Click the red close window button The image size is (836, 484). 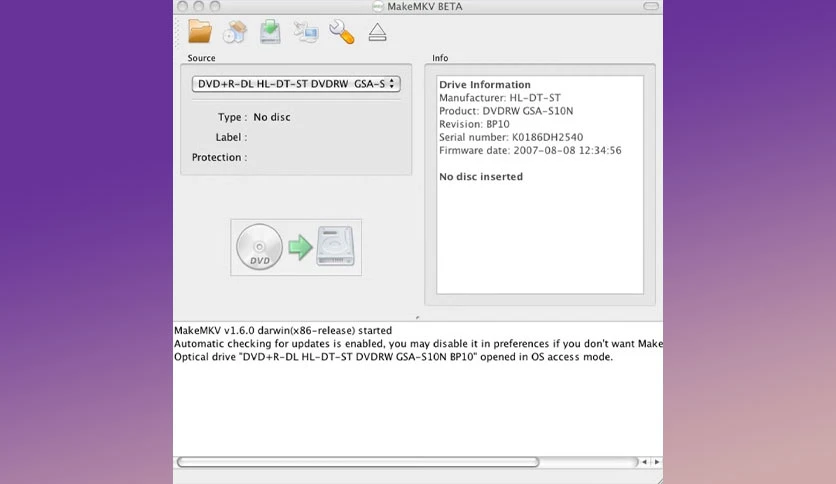pyautogui.click(x=182, y=6)
